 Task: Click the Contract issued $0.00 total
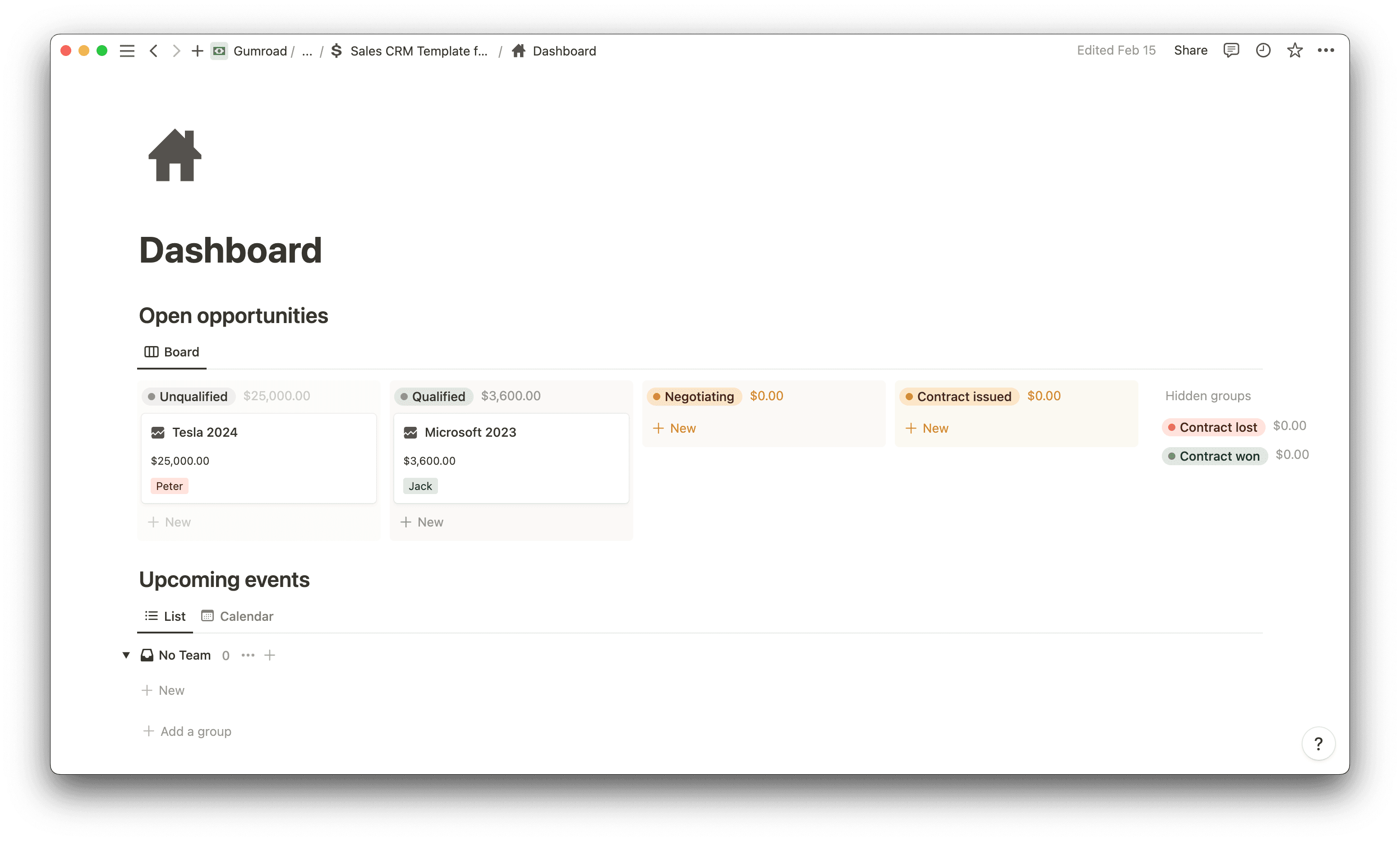pyautogui.click(x=1044, y=396)
